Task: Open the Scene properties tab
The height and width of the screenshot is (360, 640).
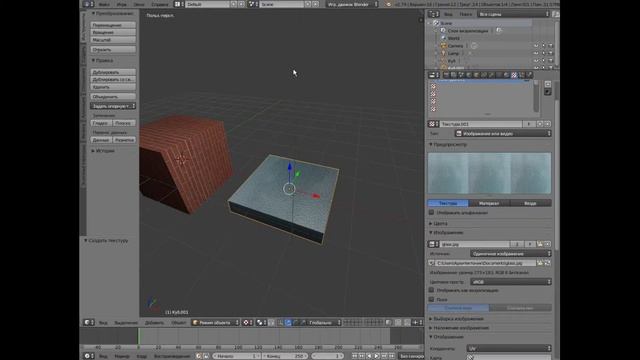Action: pyautogui.click(x=461, y=75)
